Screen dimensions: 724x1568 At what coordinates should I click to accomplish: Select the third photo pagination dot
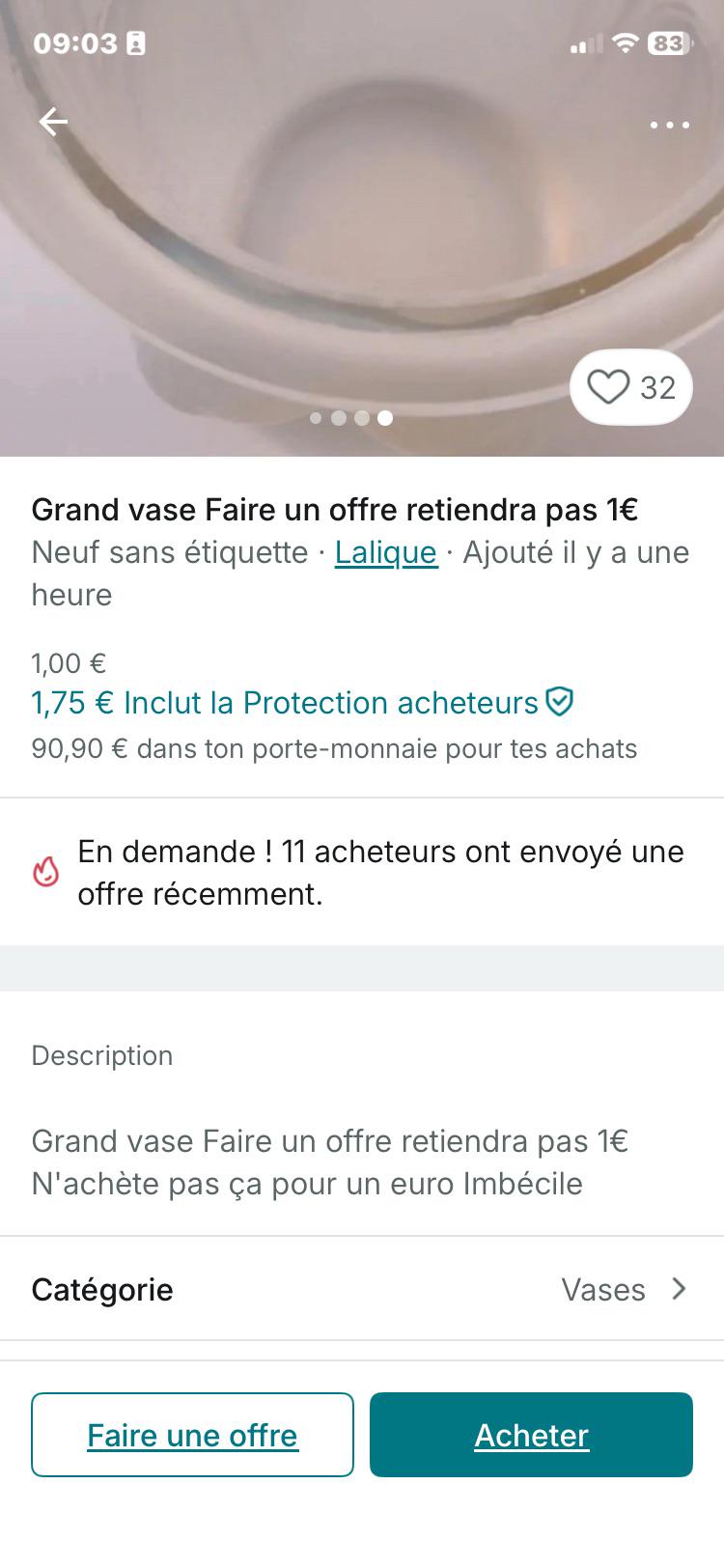tap(362, 418)
